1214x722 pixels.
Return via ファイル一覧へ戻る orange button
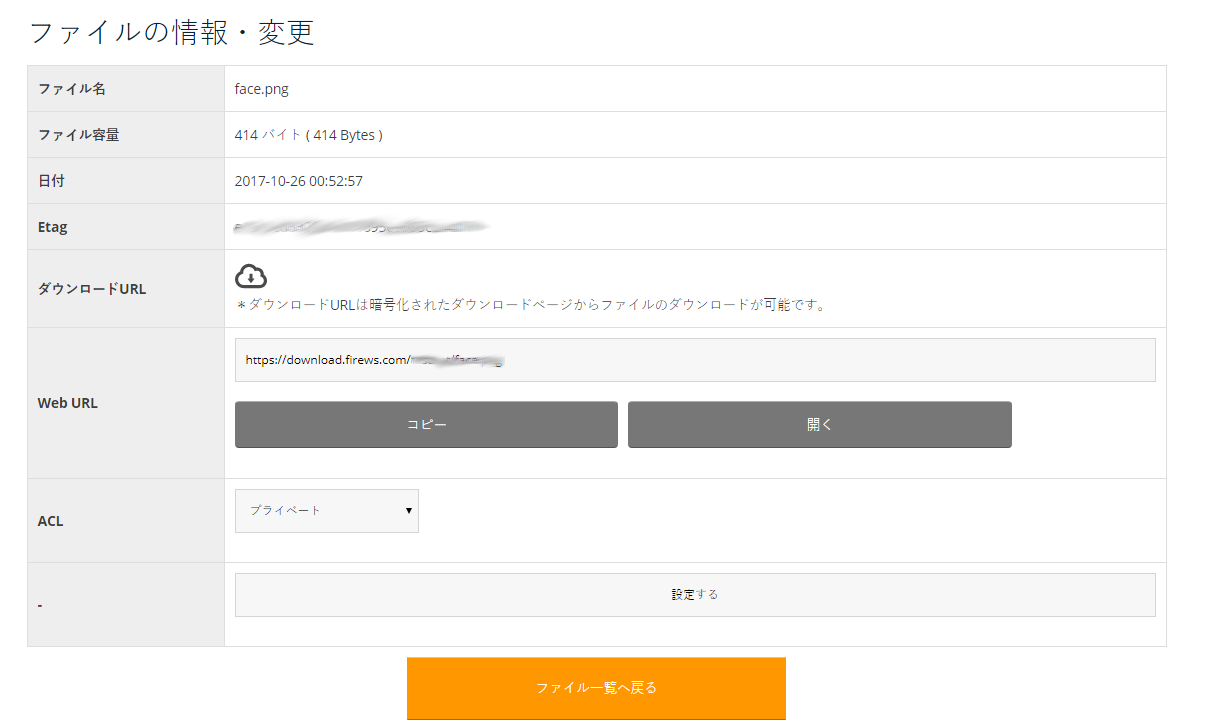(596, 688)
